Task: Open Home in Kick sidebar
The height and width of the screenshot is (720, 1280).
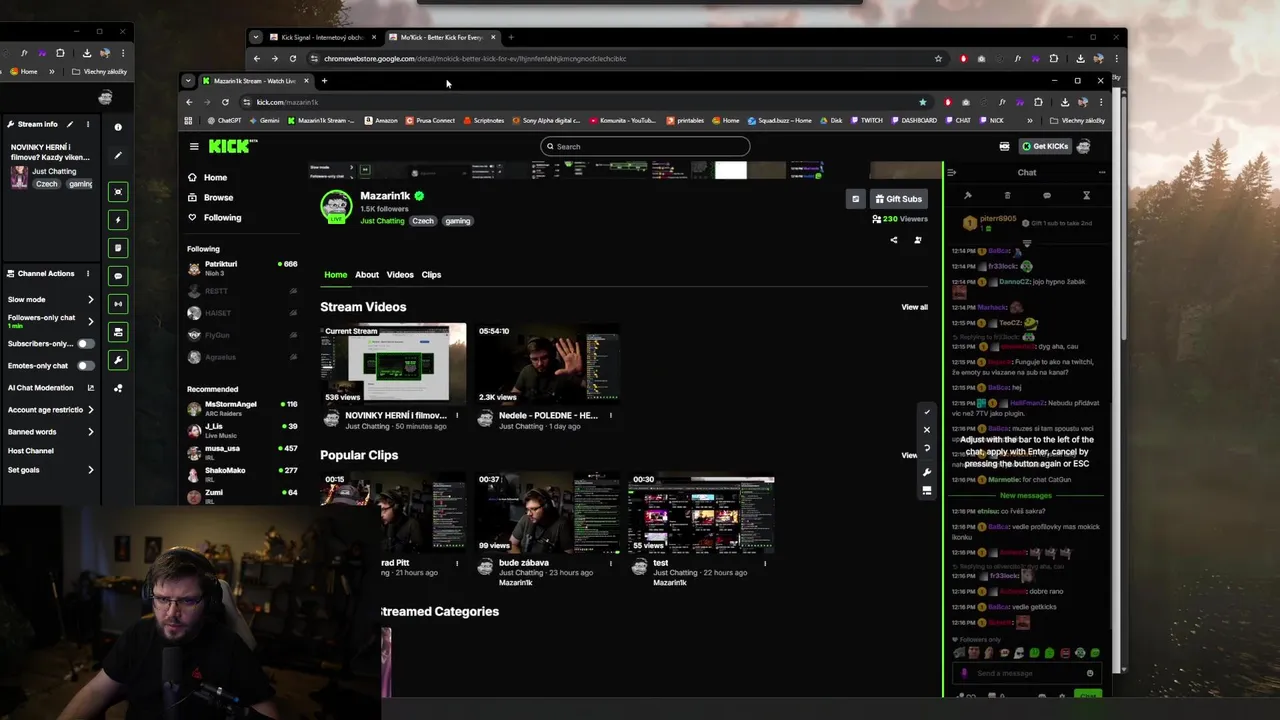Action: point(208,177)
